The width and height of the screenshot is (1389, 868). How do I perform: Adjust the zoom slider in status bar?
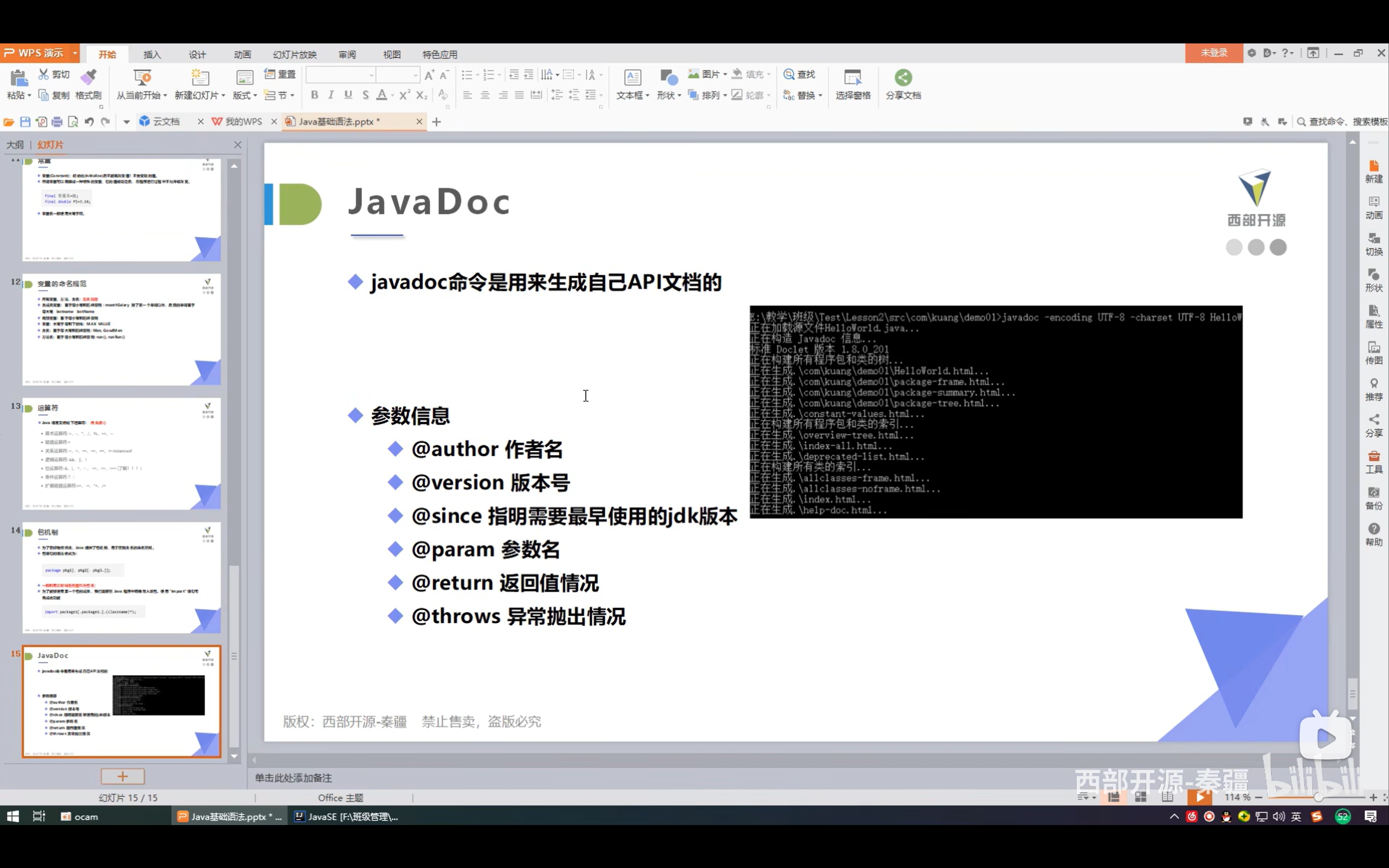(1318, 798)
